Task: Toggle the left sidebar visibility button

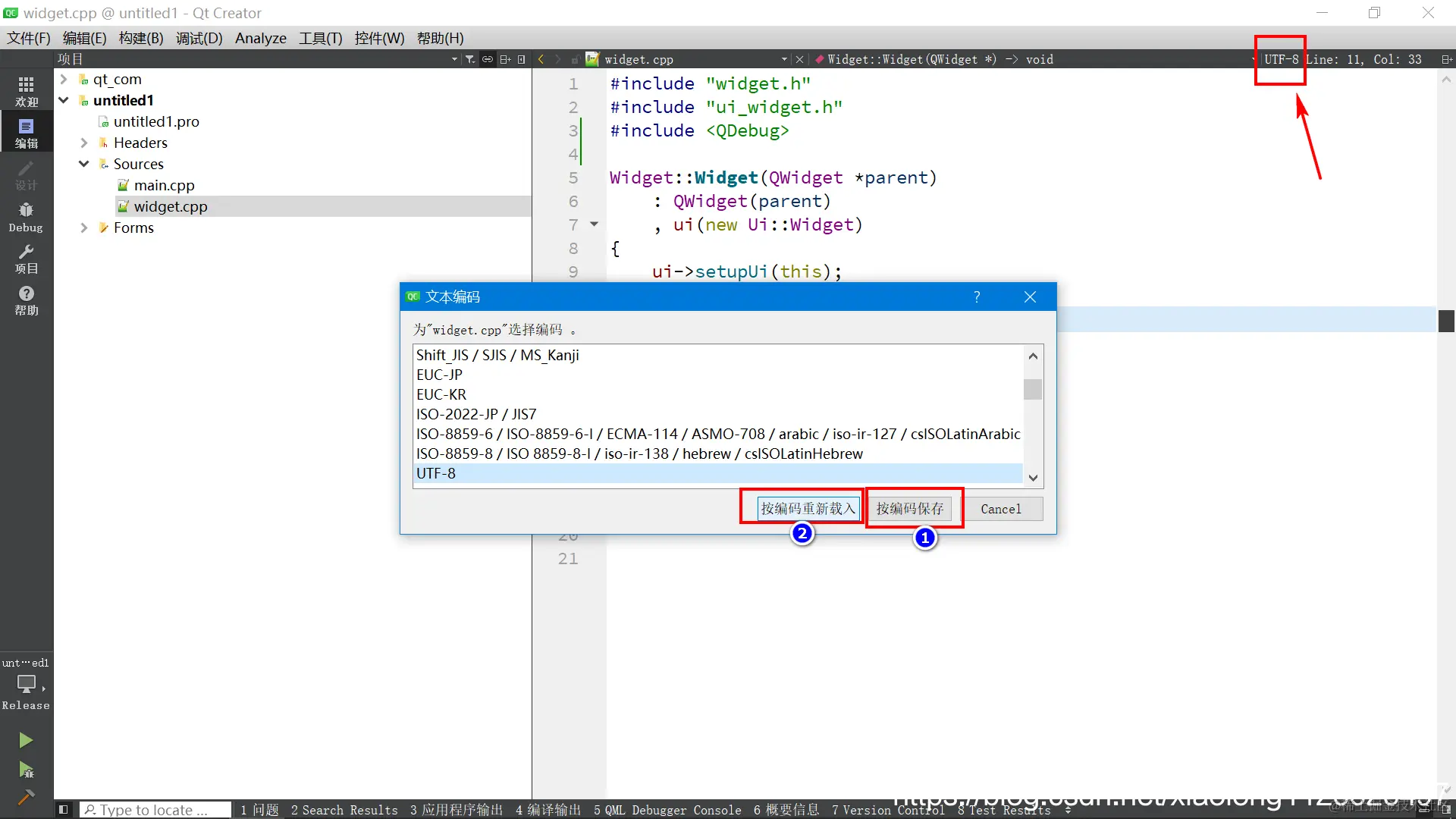Action: pyautogui.click(x=64, y=809)
